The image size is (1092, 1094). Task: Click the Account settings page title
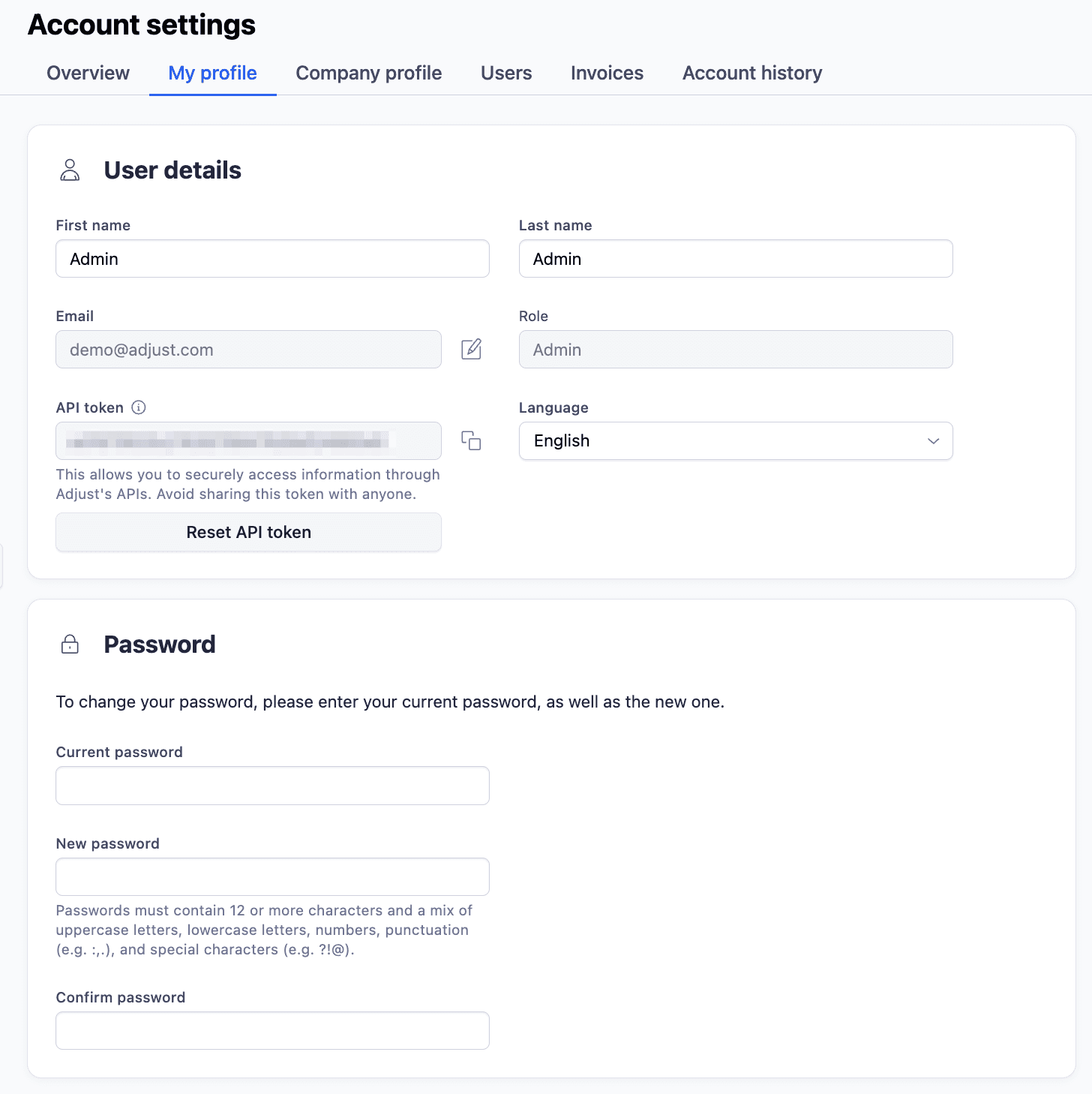pos(142,25)
